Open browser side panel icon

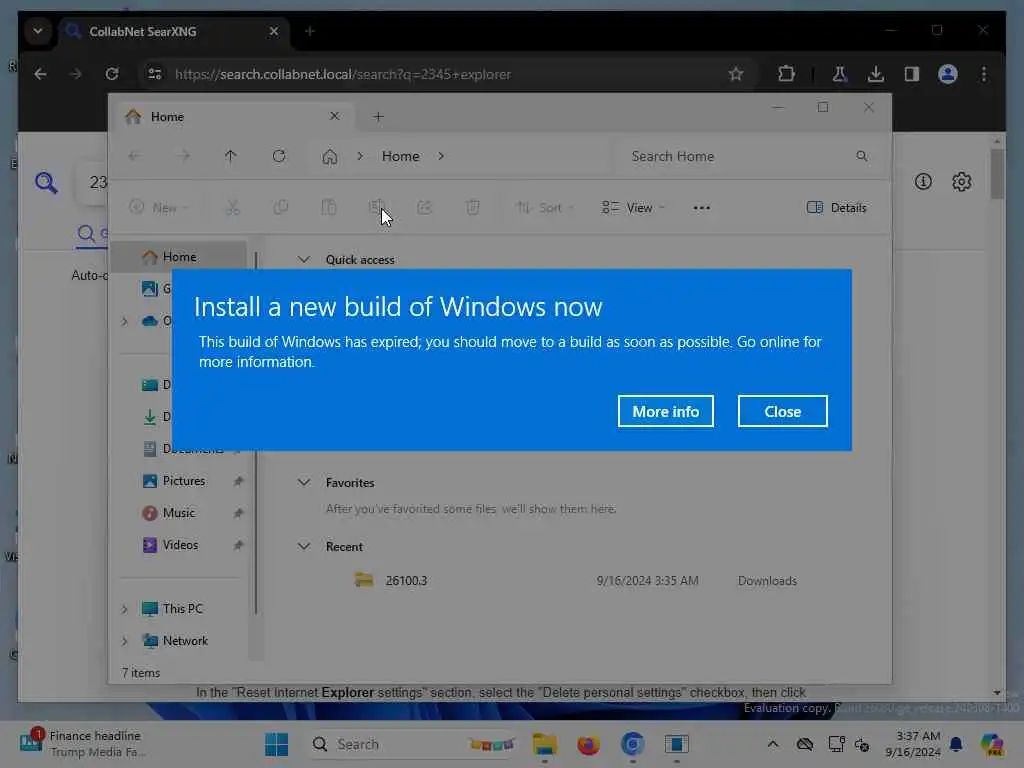(x=912, y=74)
